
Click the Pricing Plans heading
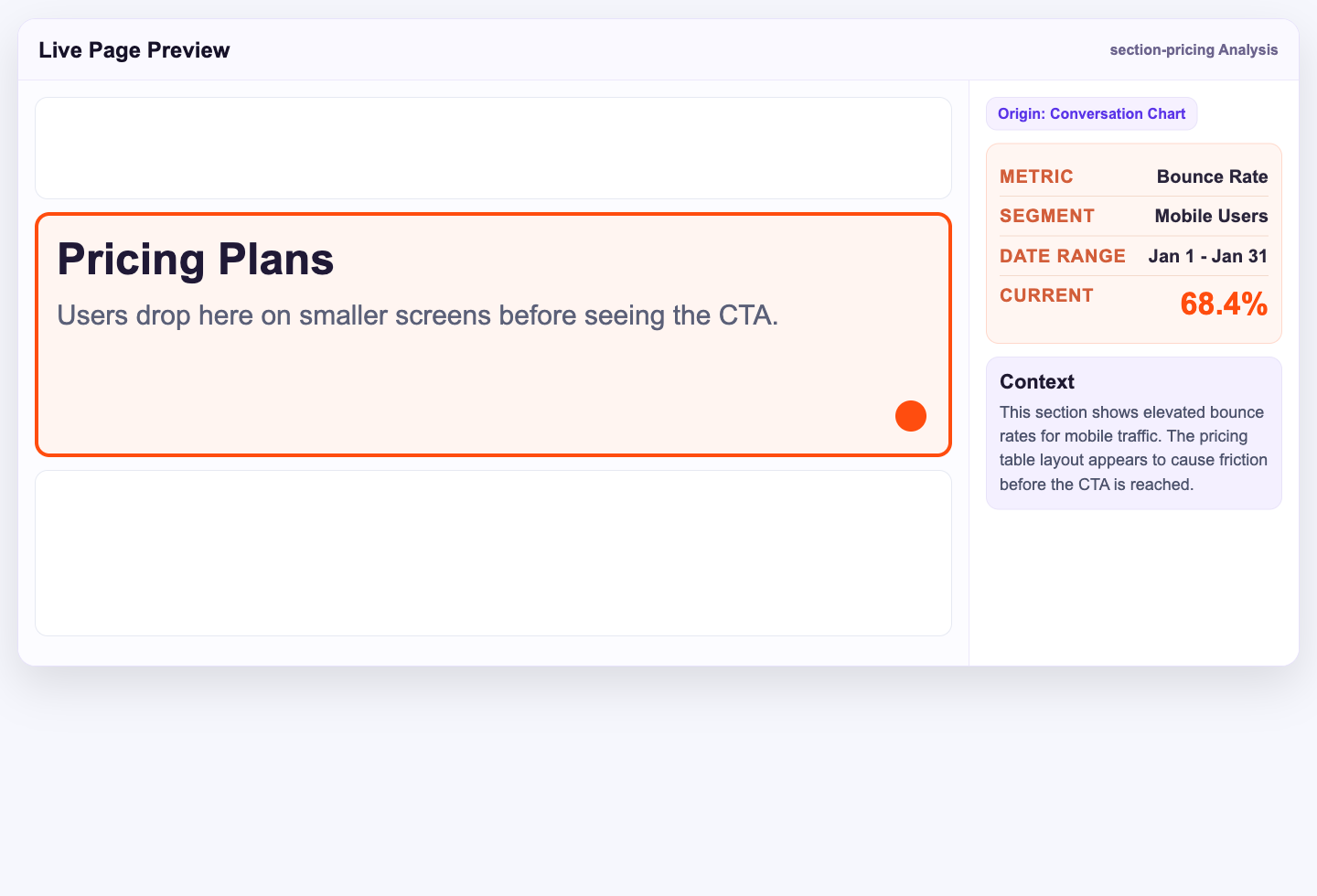click(x=195, y=260)
